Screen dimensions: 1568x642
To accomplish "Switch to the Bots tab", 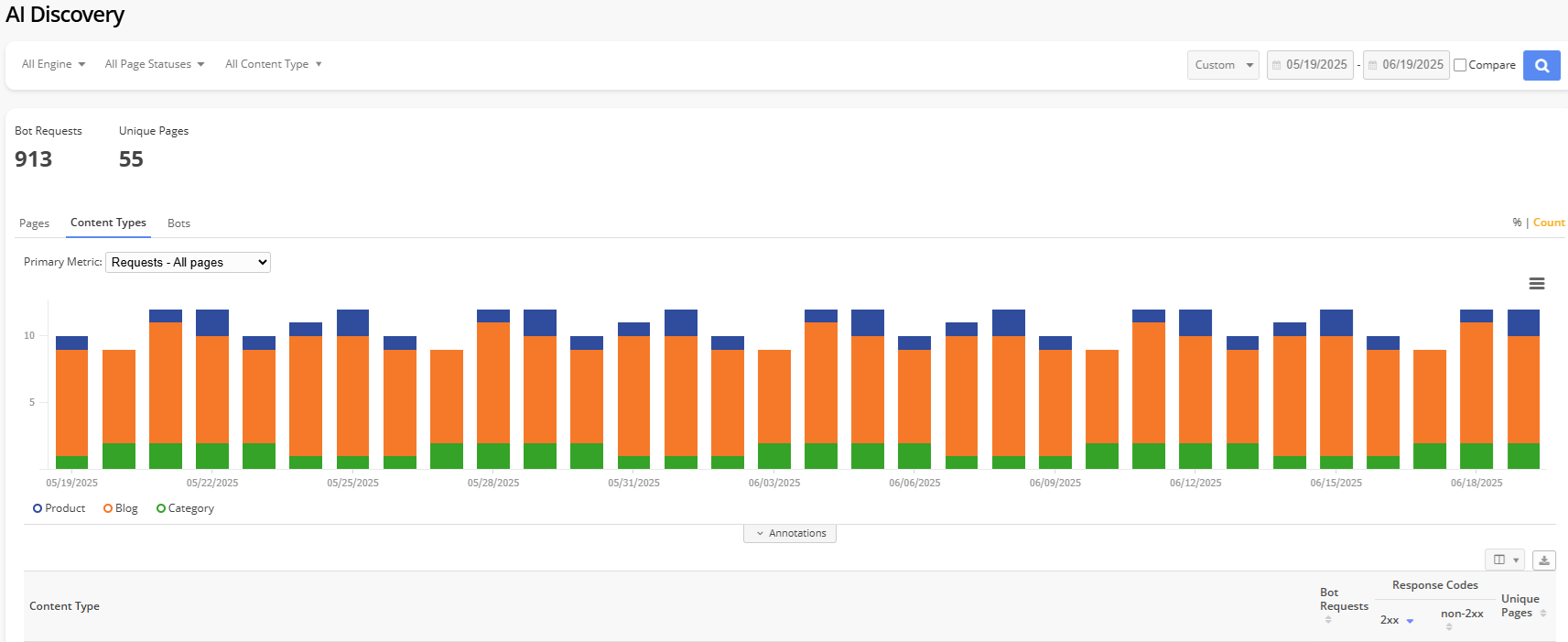I will point(178,223).
